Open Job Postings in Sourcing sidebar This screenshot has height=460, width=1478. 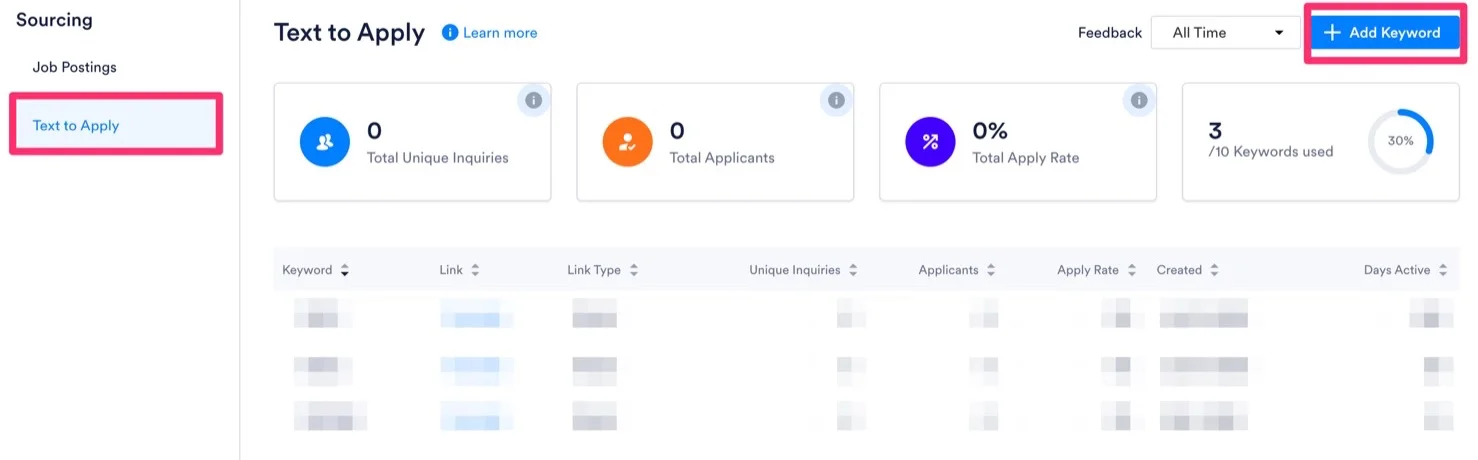(x=75, y=67)
